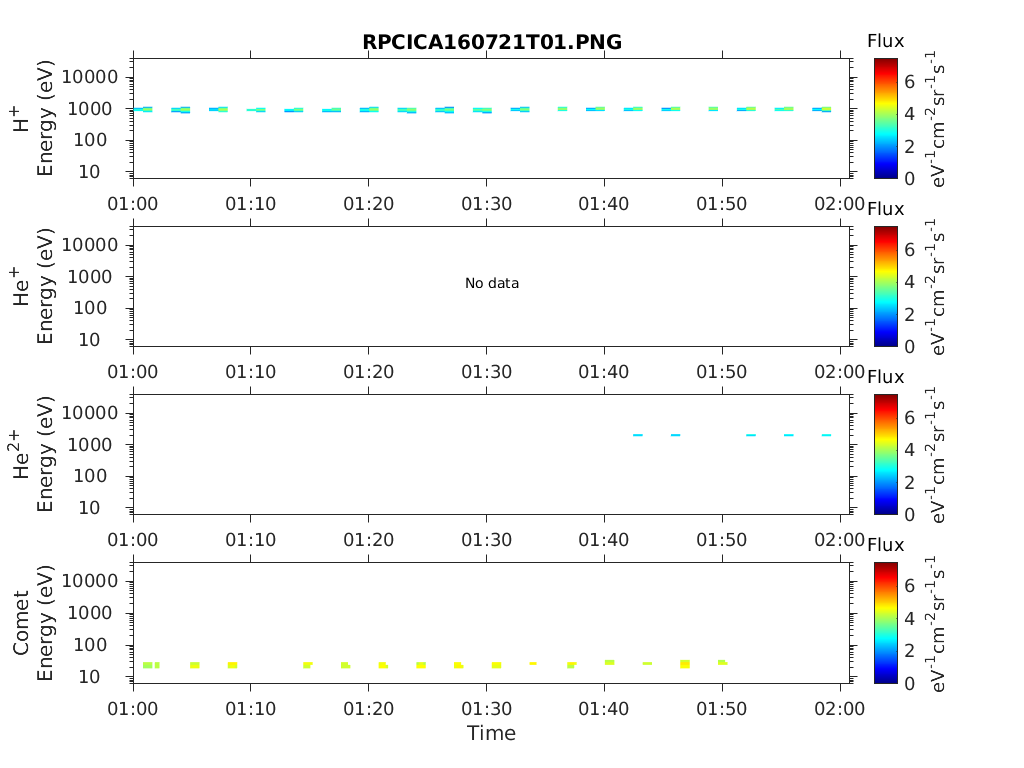
Task: Click the first cyan He2+ data marker
Action: click(637, 435)
